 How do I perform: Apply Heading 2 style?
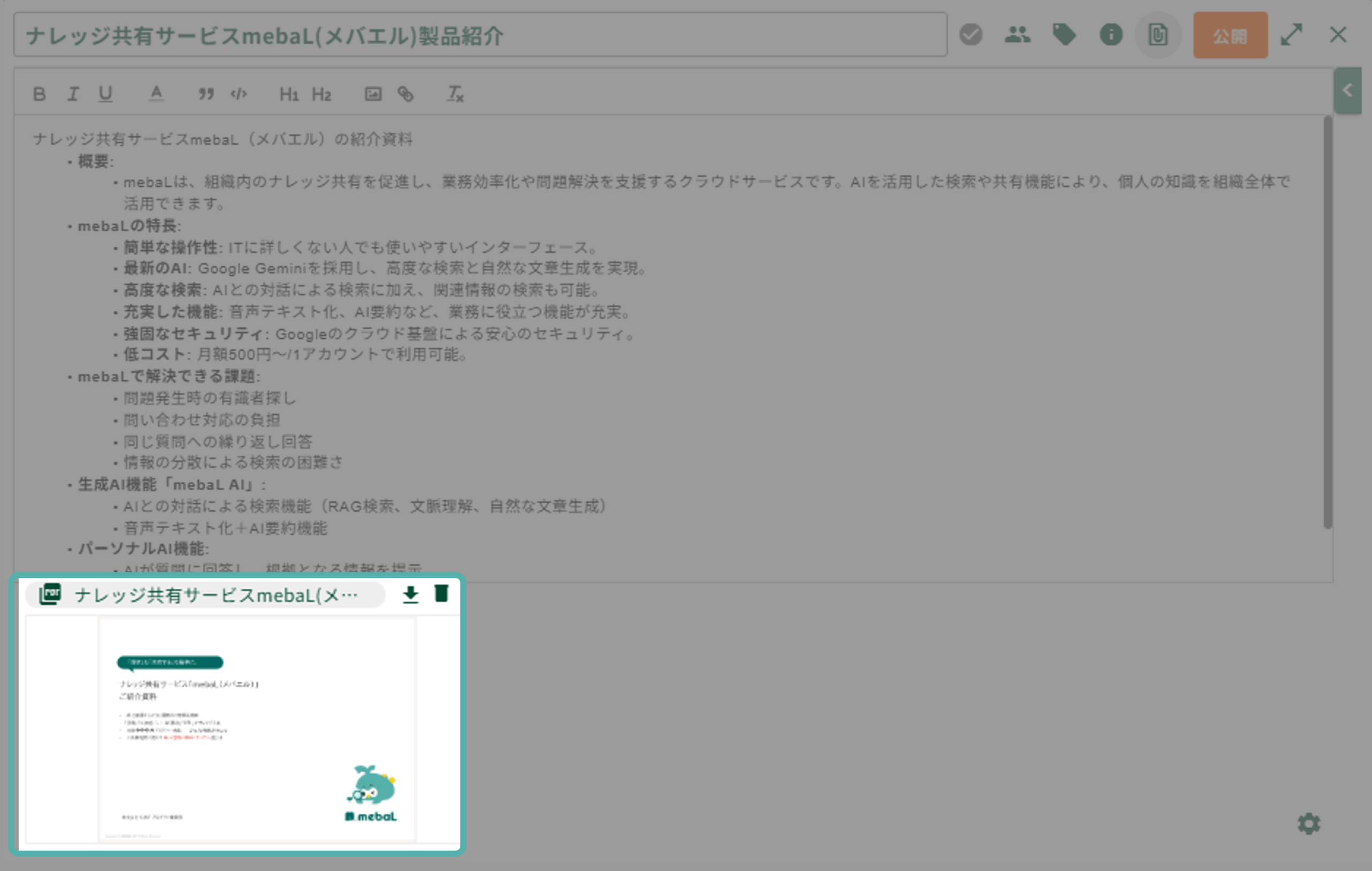point(322,94)
